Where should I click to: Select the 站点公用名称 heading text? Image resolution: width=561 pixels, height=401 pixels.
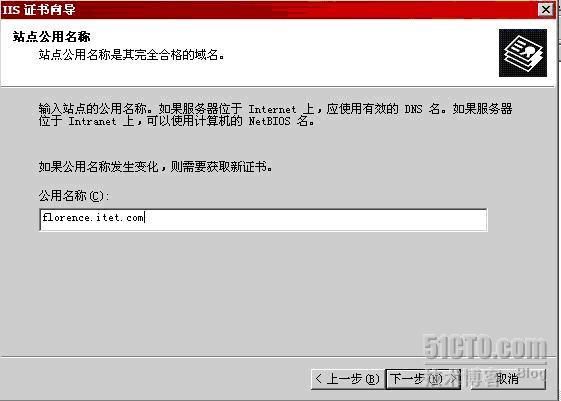click(52, 36)
